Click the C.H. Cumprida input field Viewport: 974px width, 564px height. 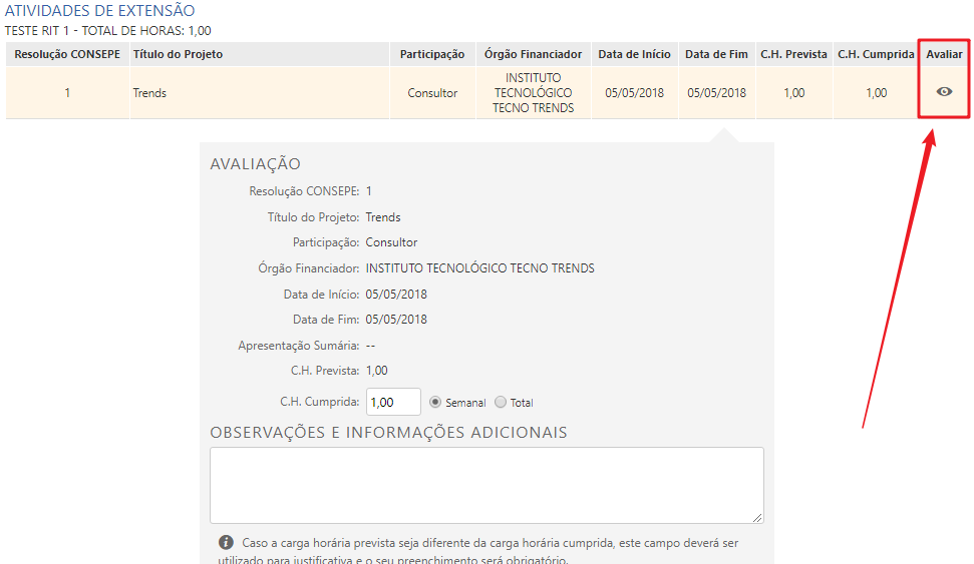click(393, 402)
